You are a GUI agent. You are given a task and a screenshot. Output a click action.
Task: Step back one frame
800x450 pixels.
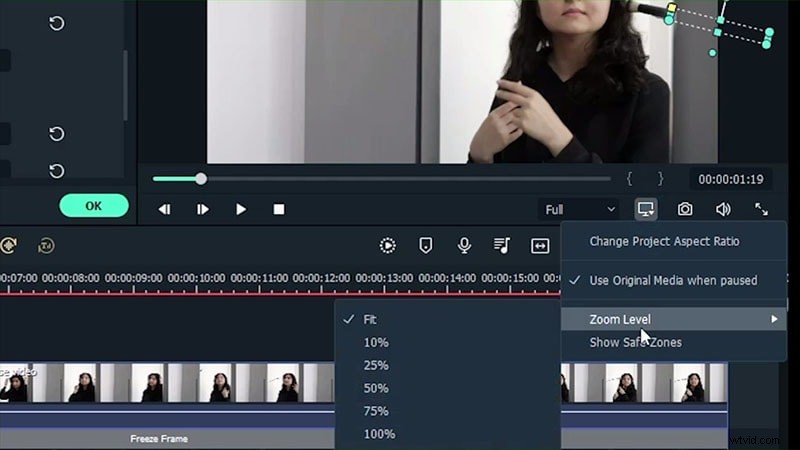(164, 209)
